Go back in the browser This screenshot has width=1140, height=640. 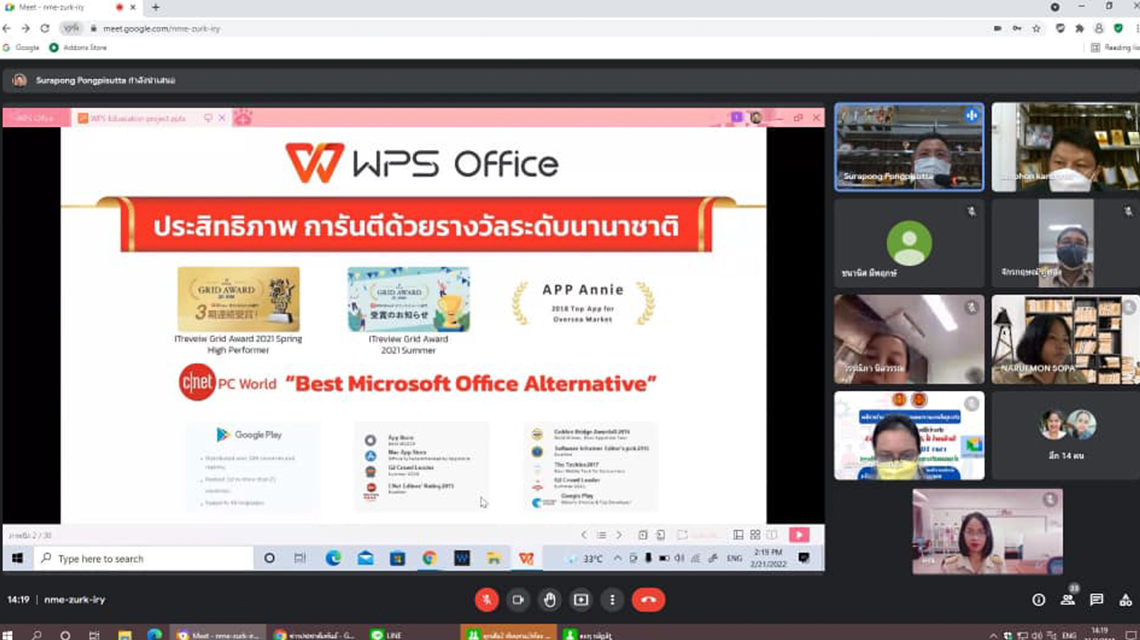7,28
